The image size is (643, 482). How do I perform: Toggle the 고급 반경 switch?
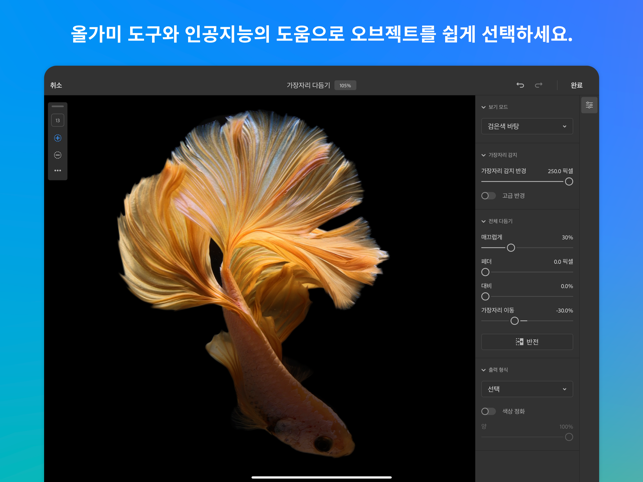click(x=488, y=196)
